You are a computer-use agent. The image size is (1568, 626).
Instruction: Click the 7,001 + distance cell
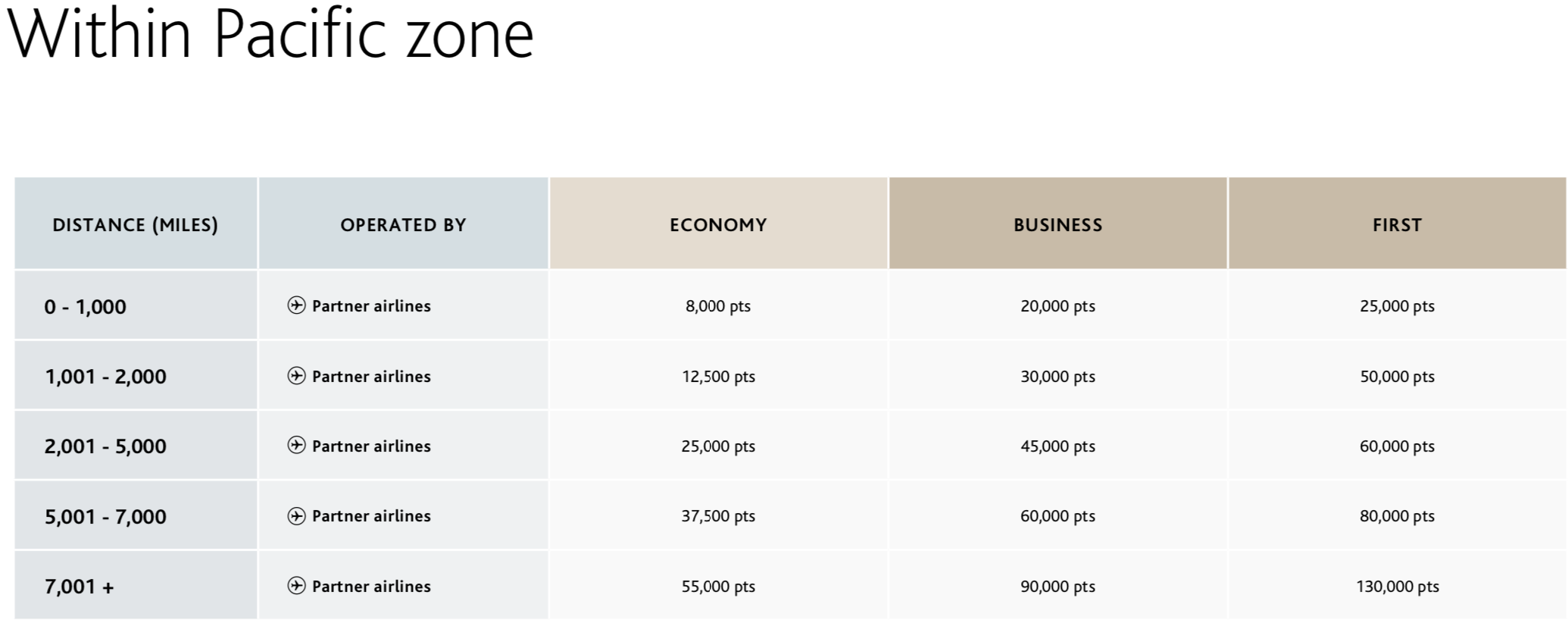pos(136,586)
